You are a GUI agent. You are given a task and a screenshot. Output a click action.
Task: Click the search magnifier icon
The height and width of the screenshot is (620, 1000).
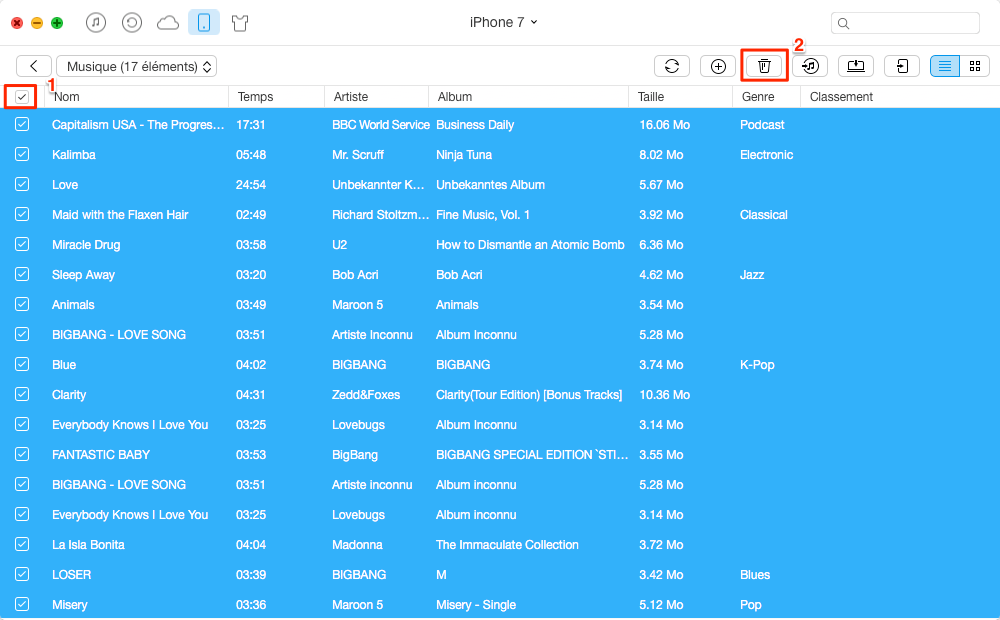pos(843,24)
